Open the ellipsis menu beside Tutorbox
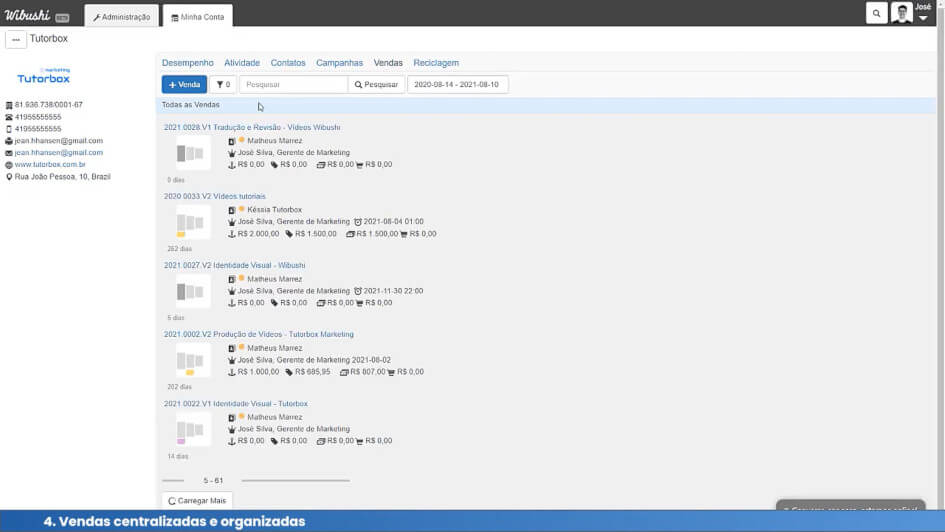 pos(16,39)
